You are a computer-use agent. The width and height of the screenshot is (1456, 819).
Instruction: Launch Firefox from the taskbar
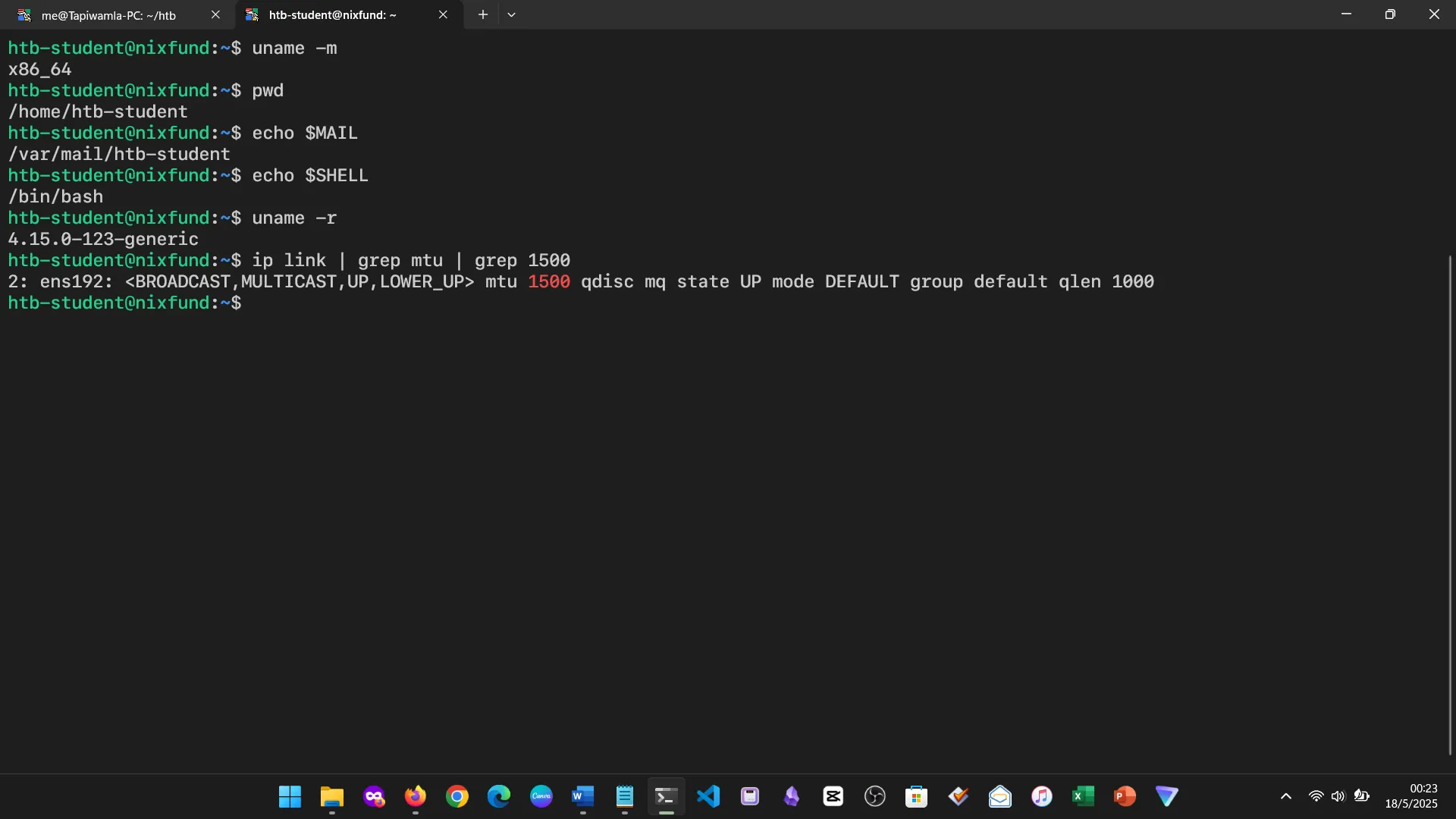point(416,796)
